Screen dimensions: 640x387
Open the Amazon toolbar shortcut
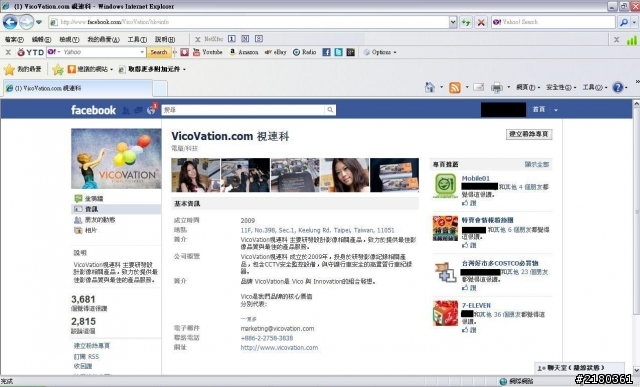244,52
